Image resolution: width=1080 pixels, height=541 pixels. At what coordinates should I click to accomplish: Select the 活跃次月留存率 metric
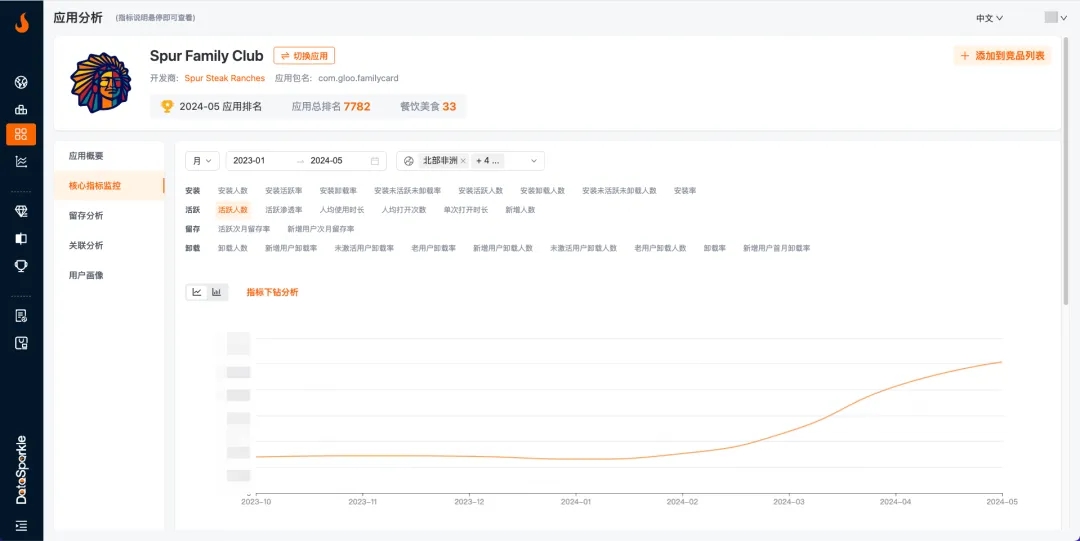click(x=244, y=229)
